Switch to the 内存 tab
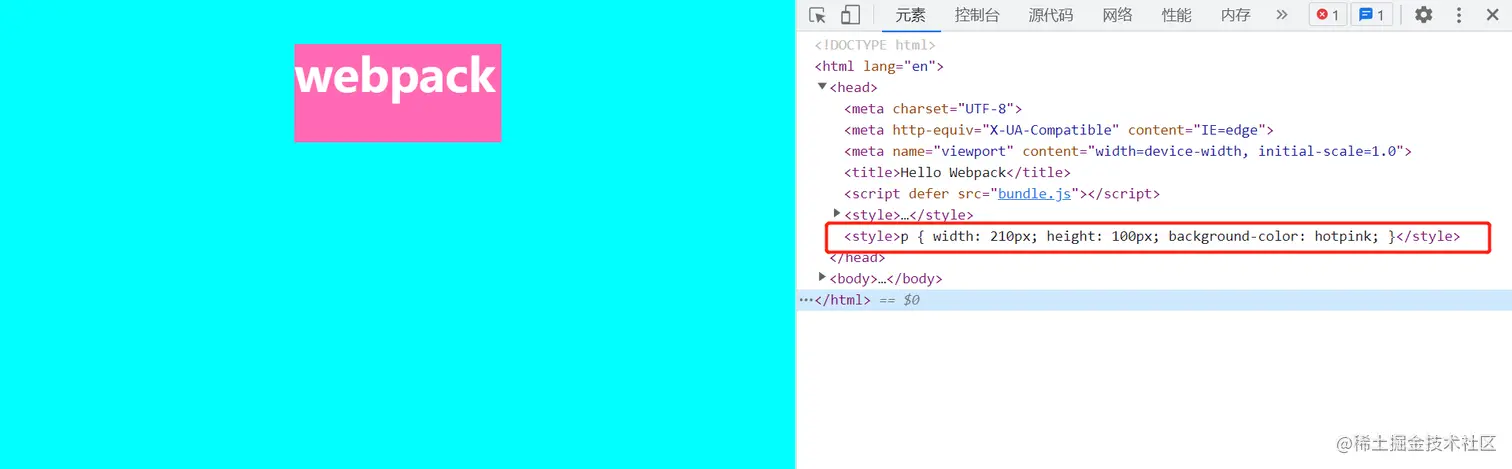 (1235, 15)
